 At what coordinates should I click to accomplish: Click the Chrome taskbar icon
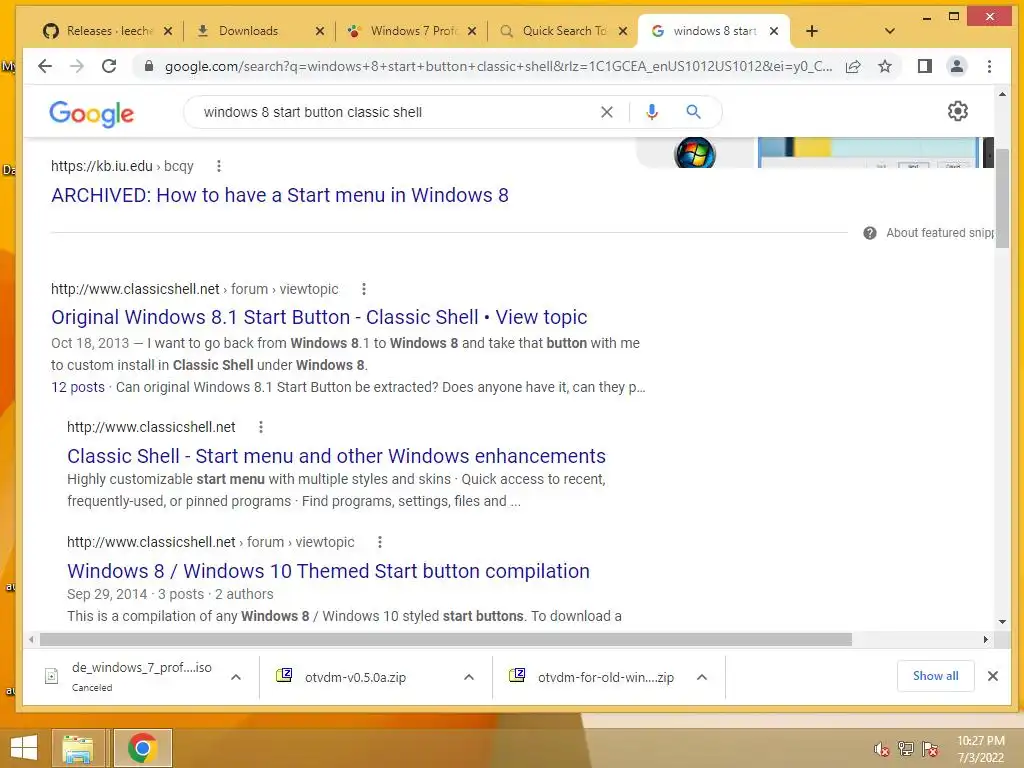(142, 748)
